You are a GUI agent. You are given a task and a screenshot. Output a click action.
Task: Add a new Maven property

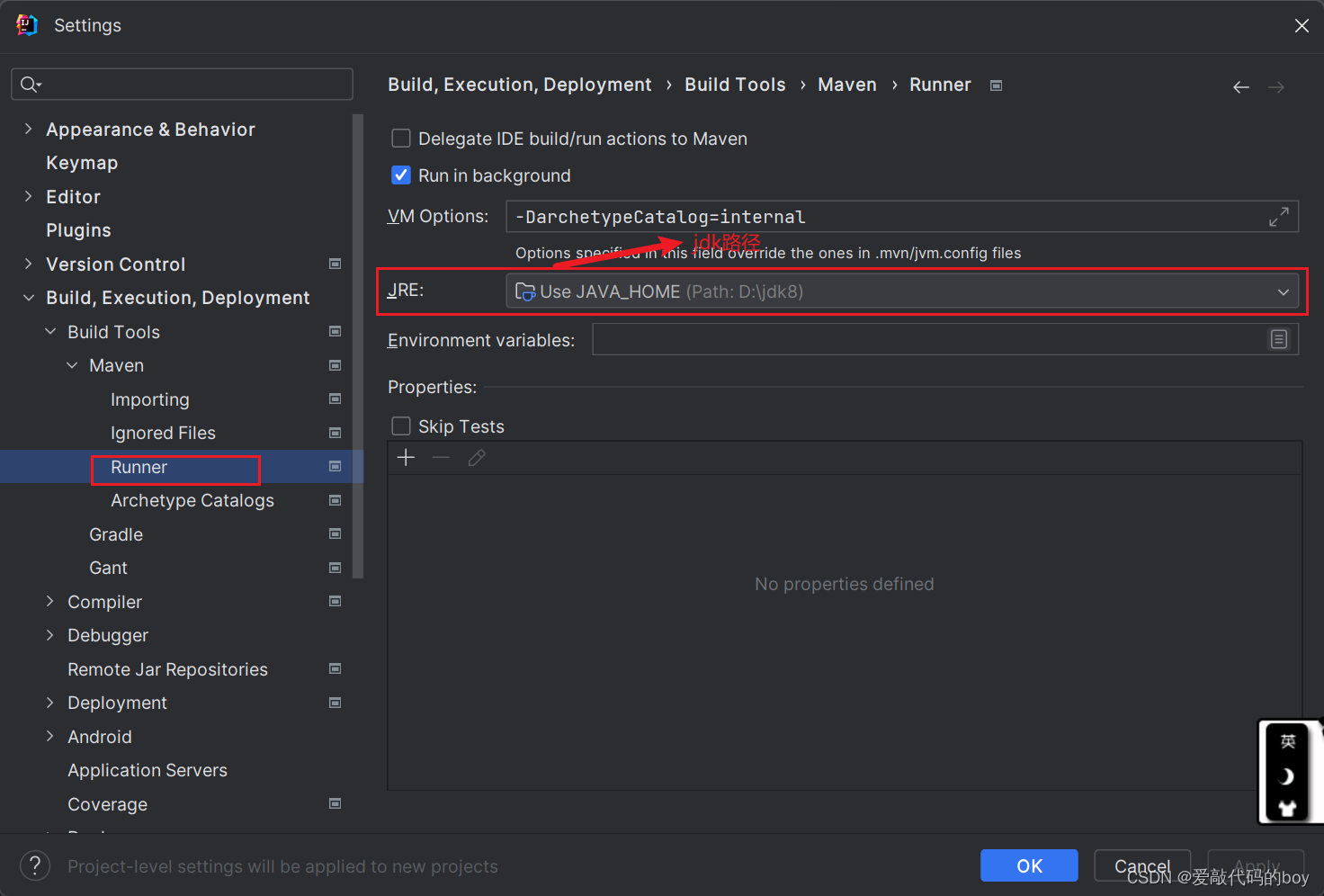(x=405, y=457)
